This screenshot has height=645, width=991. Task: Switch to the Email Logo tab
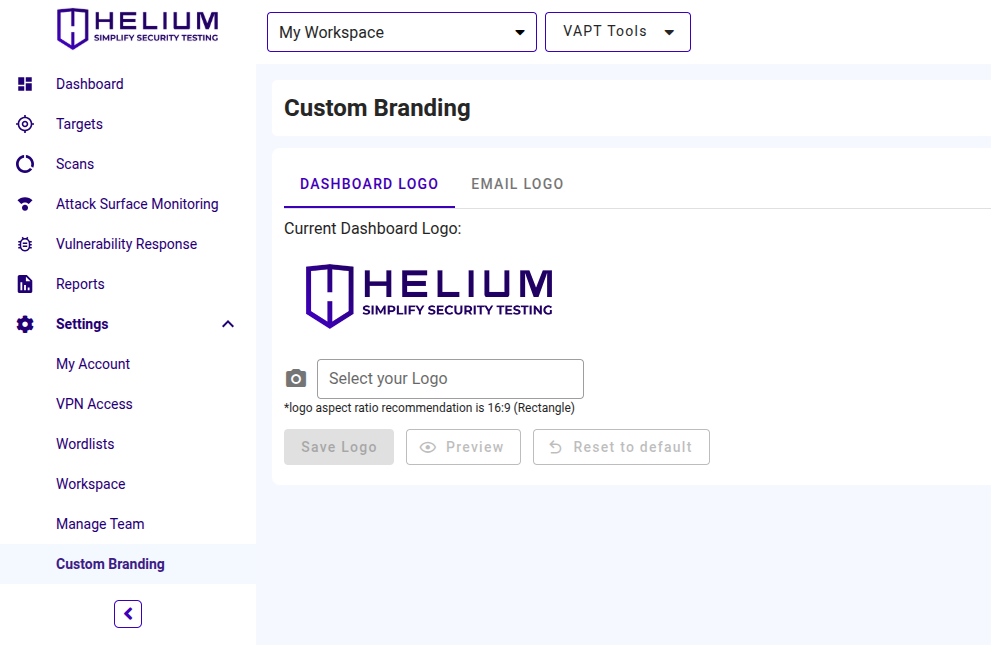point(516,184)
